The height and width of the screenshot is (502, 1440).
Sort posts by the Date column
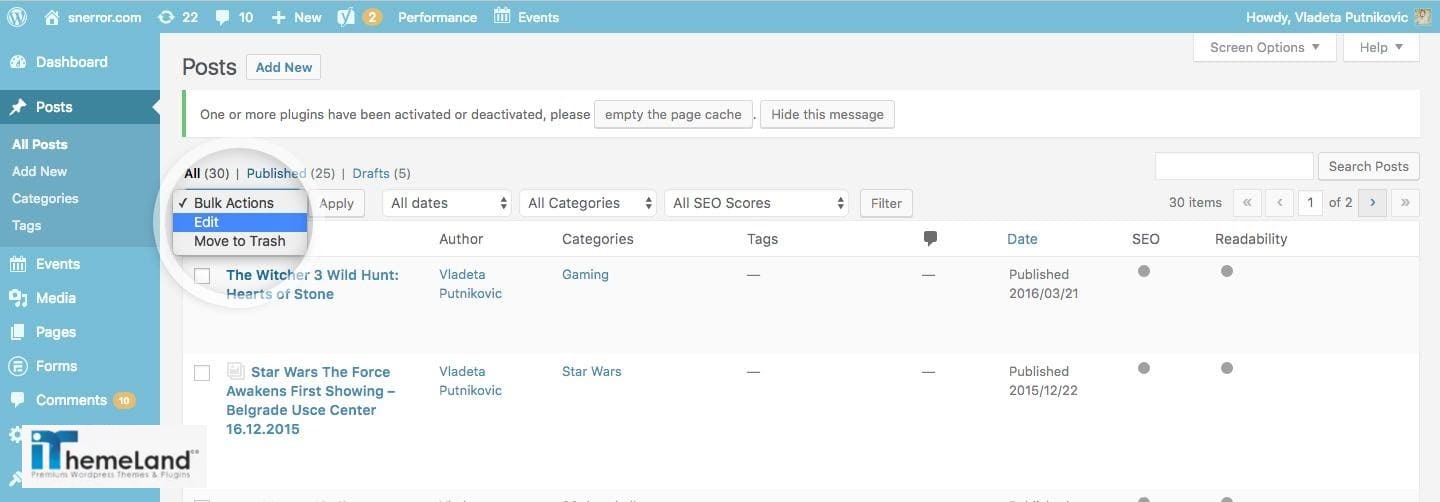[x=1022, y=239]
